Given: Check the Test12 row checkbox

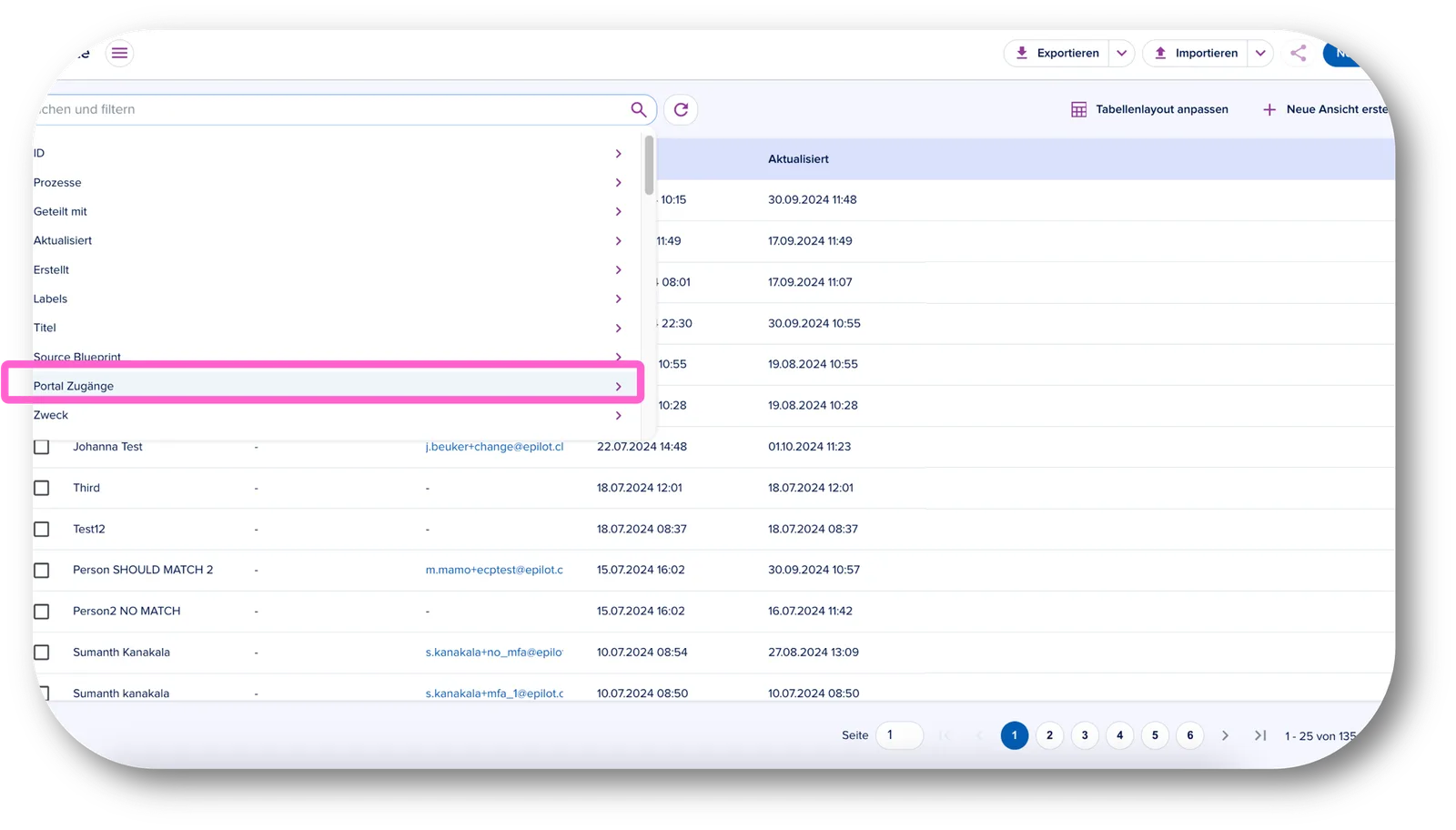Looking at the screenshot, I should pyautogui.click(x=42, y=529).
